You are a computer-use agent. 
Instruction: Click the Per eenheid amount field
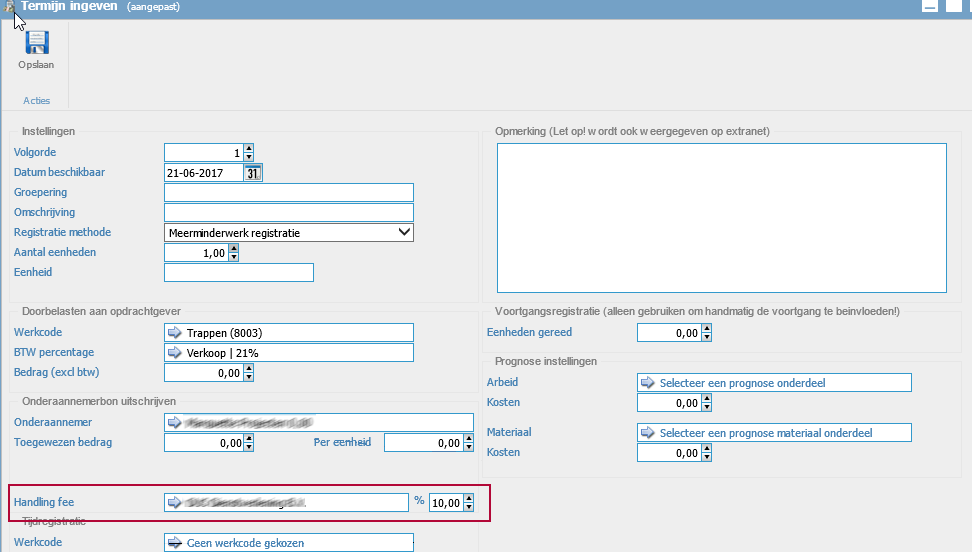click(422, 443)
